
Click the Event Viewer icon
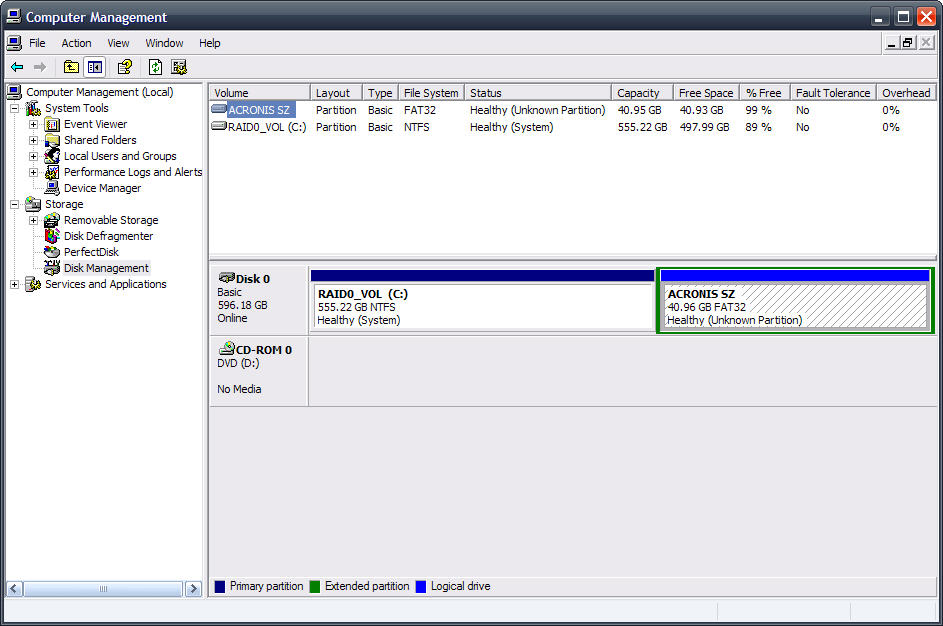tap(52, 124)
